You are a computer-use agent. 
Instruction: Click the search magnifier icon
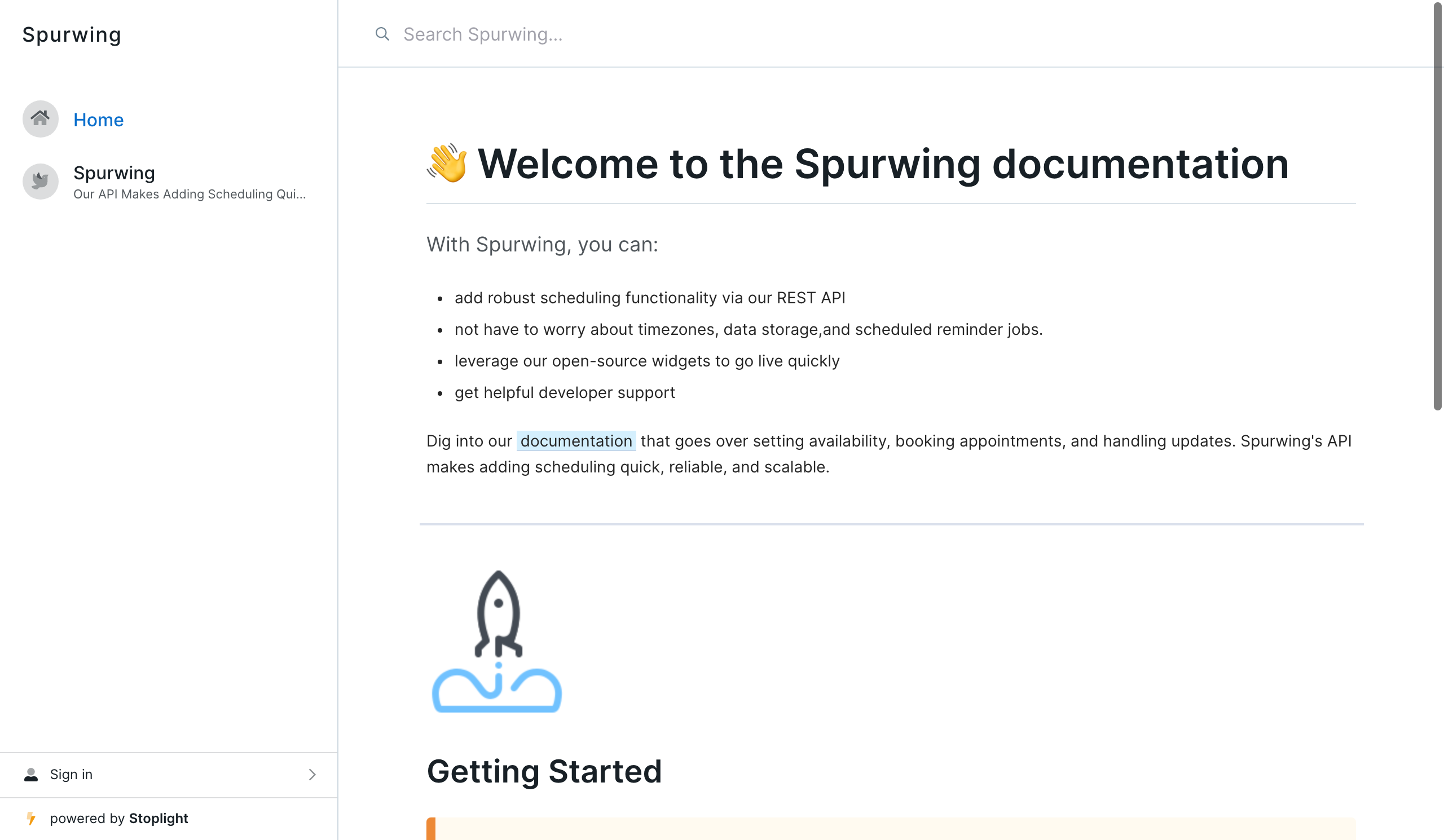[x=383, y=34]
